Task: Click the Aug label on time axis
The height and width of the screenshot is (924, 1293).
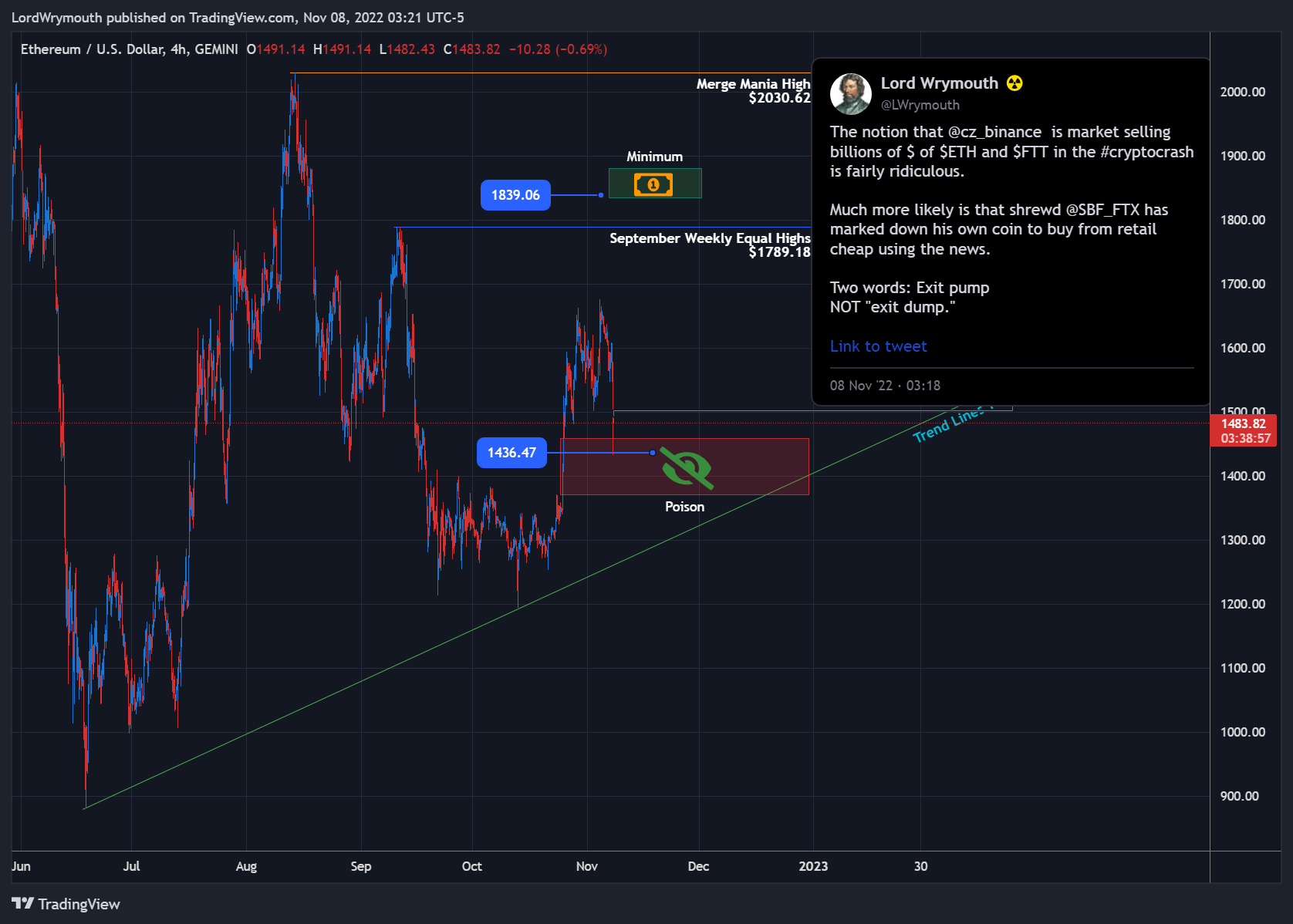Action: tap(246, 866)
